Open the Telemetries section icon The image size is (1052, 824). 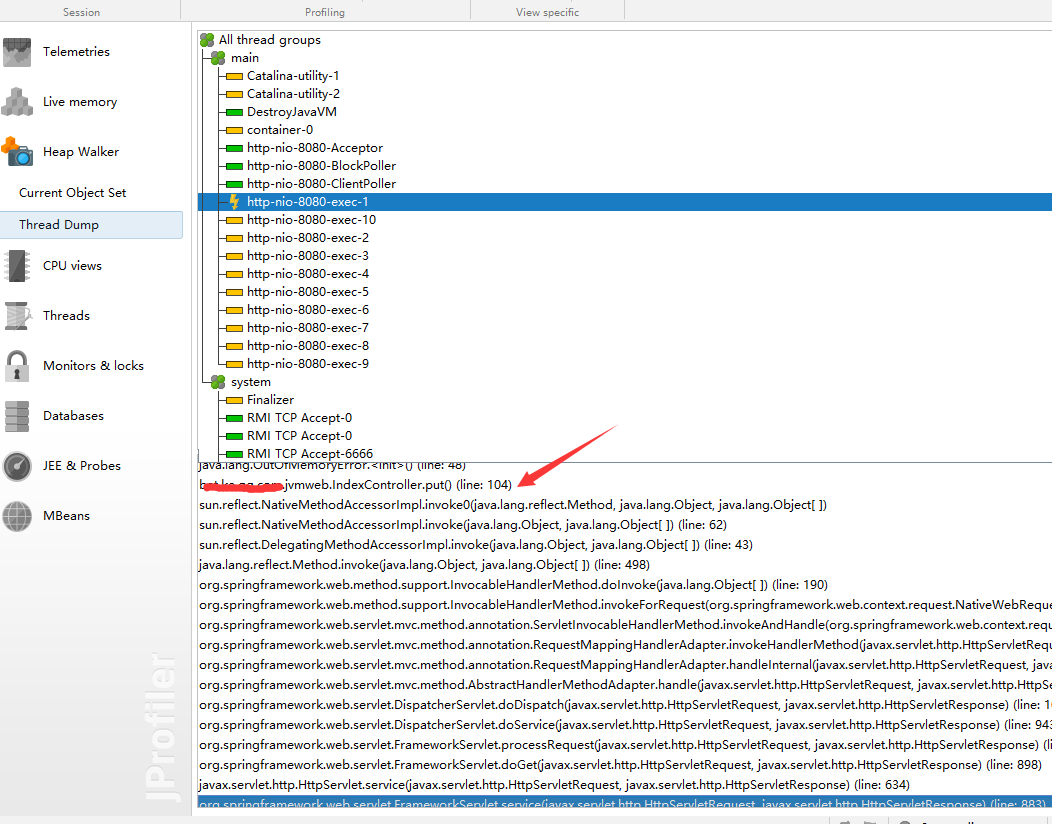click(17, 52)
